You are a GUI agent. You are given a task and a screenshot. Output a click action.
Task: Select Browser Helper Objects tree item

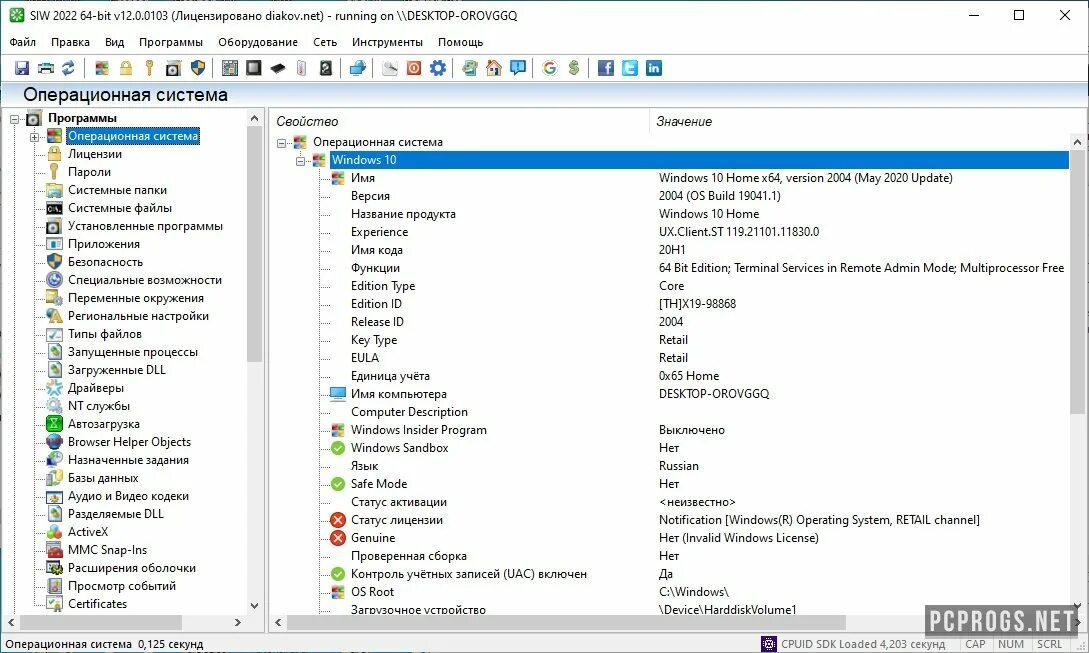[129, 442]
